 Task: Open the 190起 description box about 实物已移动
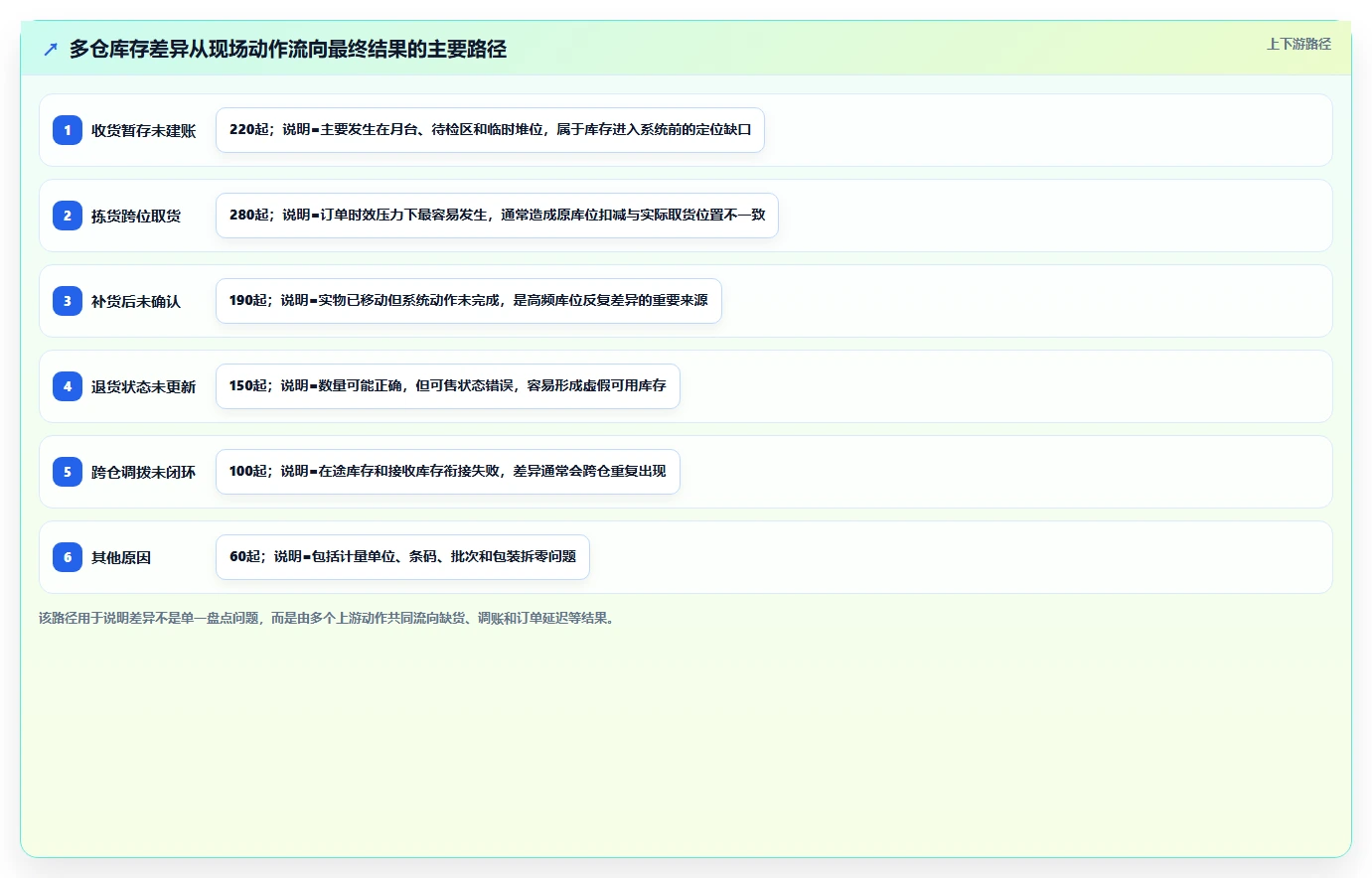click(x=469, y=301)
